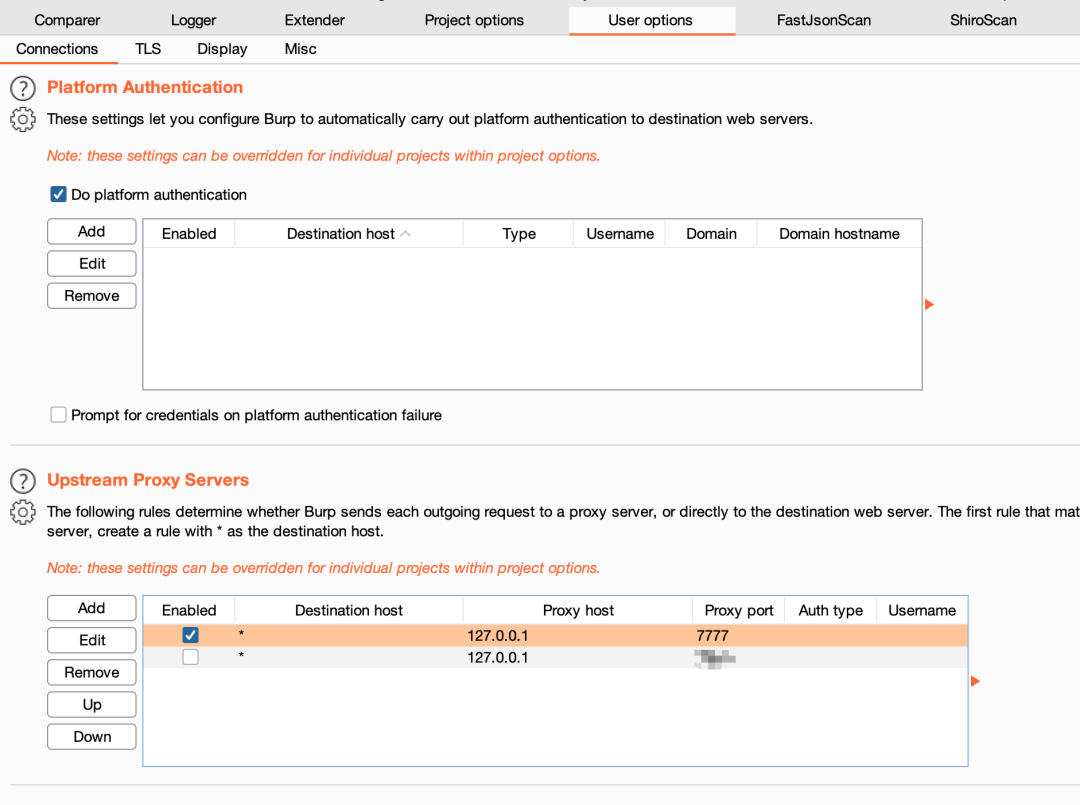Enable the second upstream proxy rule
The image size is (1080, 805).
coord(190,657)
